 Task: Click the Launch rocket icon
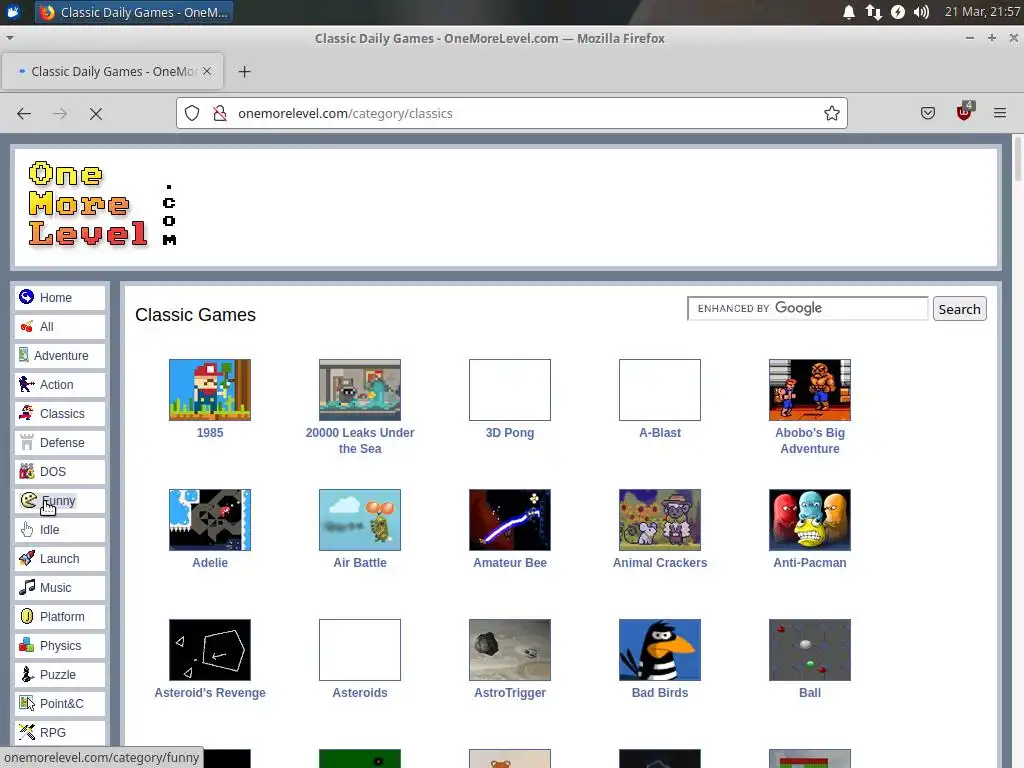[x=26, y=558]
